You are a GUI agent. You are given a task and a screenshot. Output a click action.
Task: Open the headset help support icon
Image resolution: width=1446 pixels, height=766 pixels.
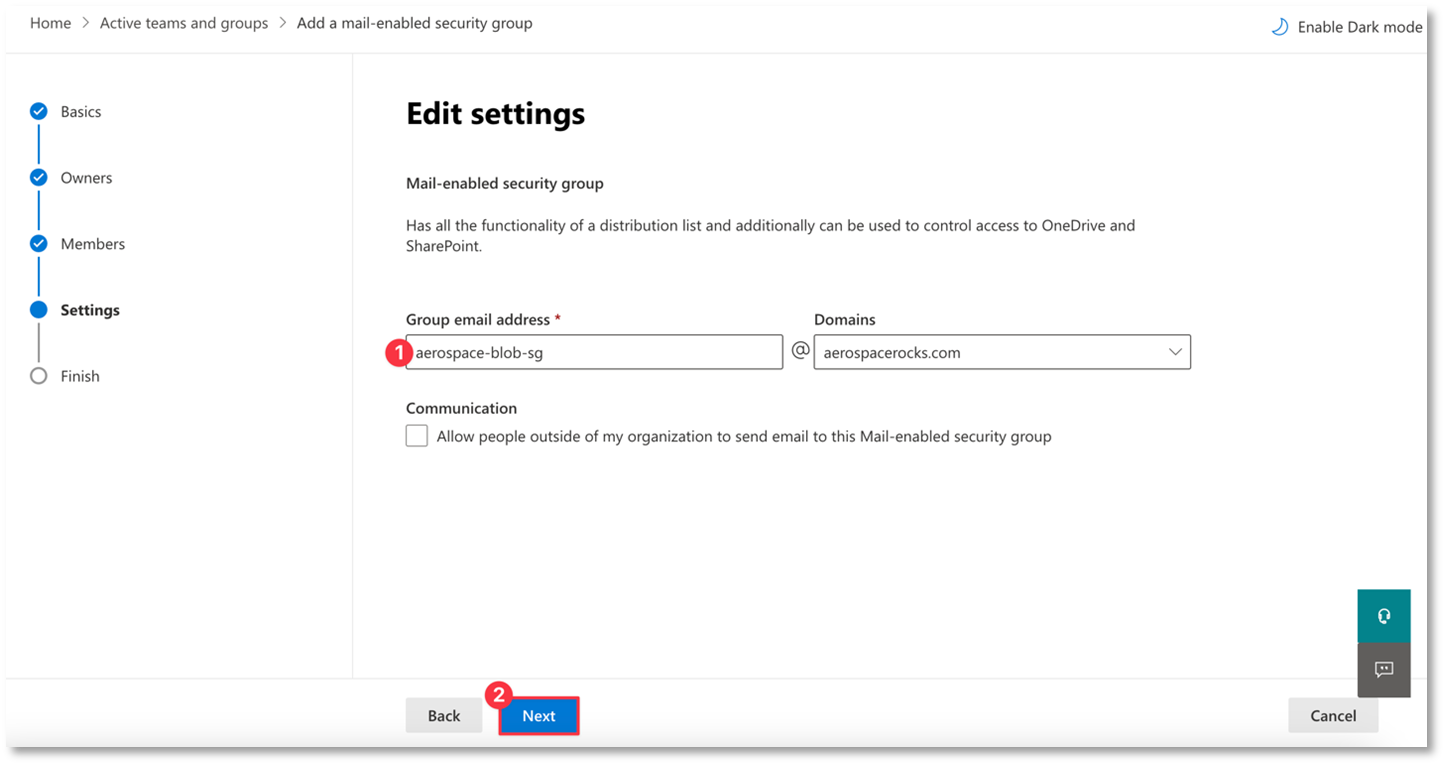[x=1384, y=616]
